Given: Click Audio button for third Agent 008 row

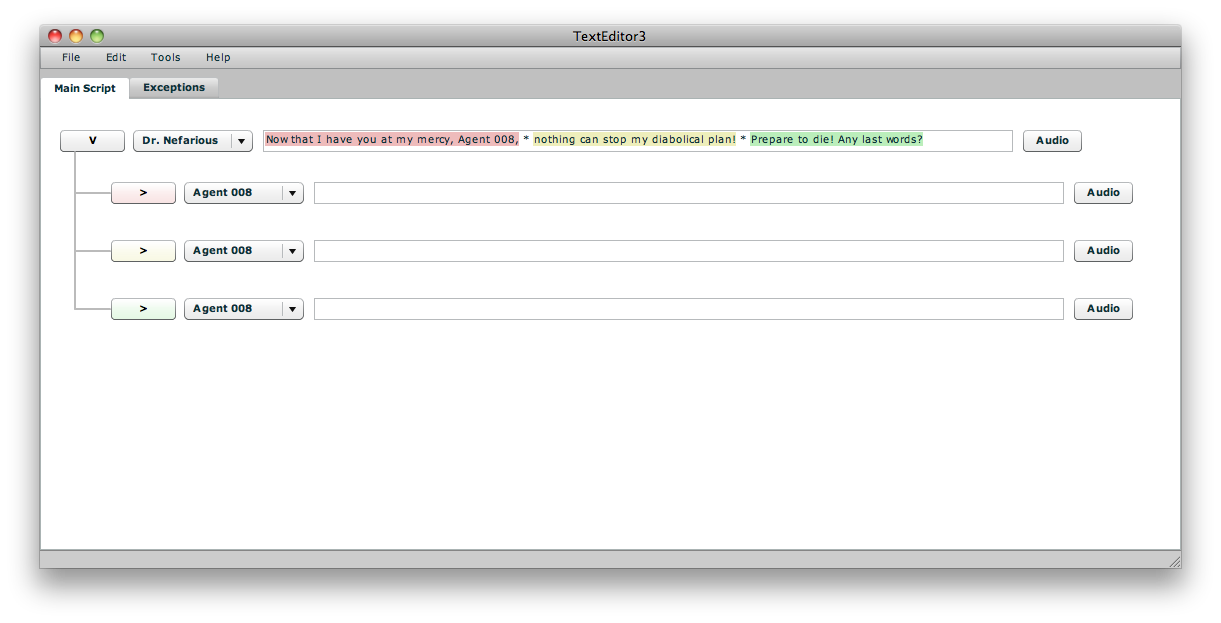Looking at the screenshot, I should (x=1103, y=309).
